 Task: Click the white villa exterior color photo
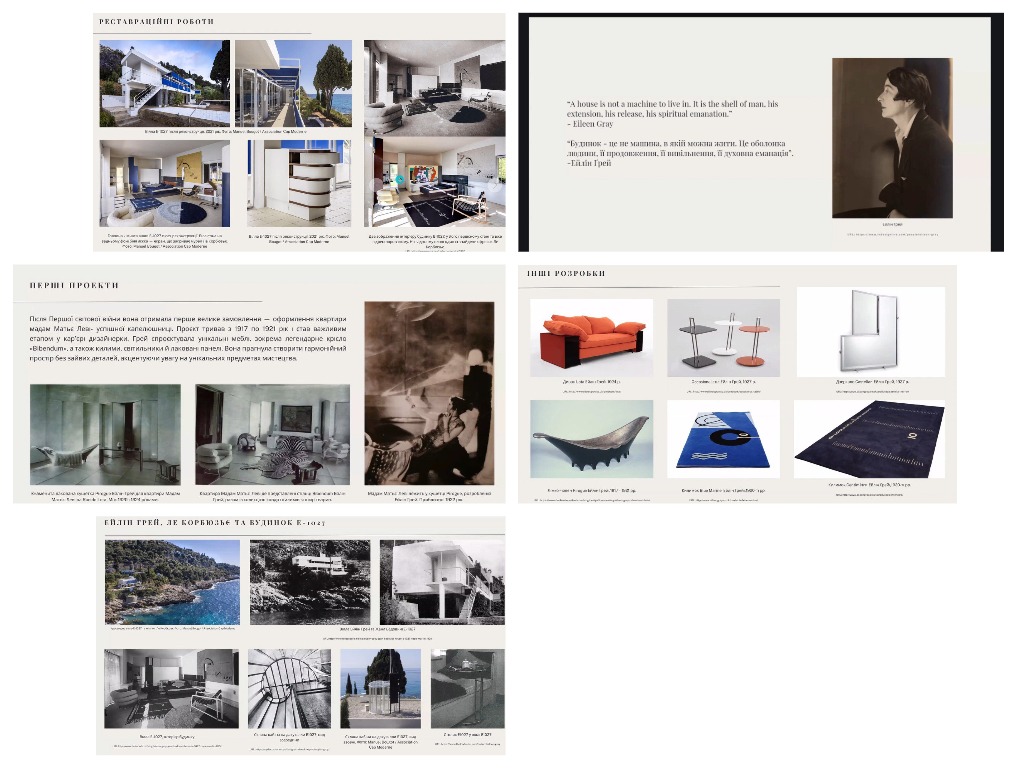pos(165,83)
